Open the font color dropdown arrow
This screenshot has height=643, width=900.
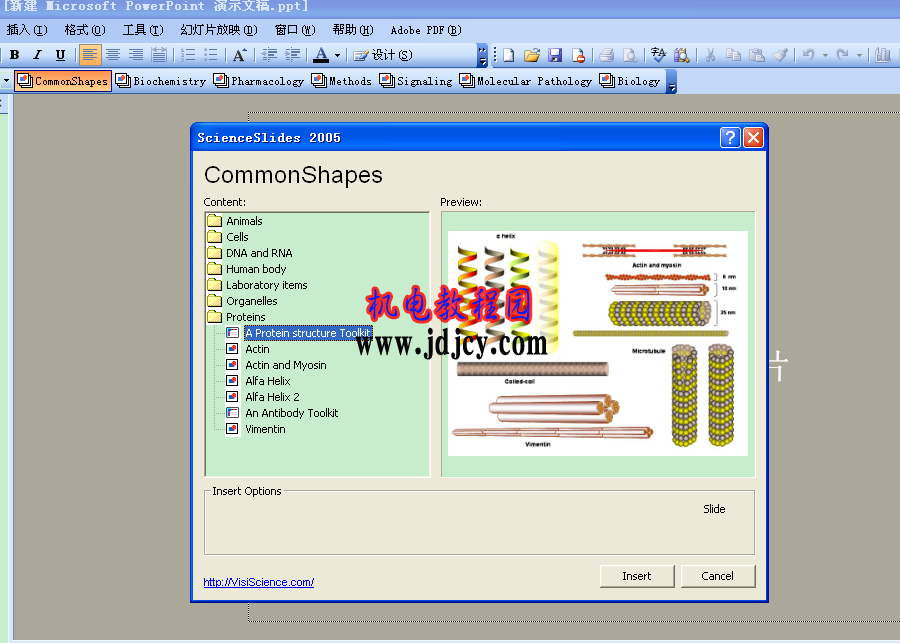pyautogui.click(x=338, y=56)
